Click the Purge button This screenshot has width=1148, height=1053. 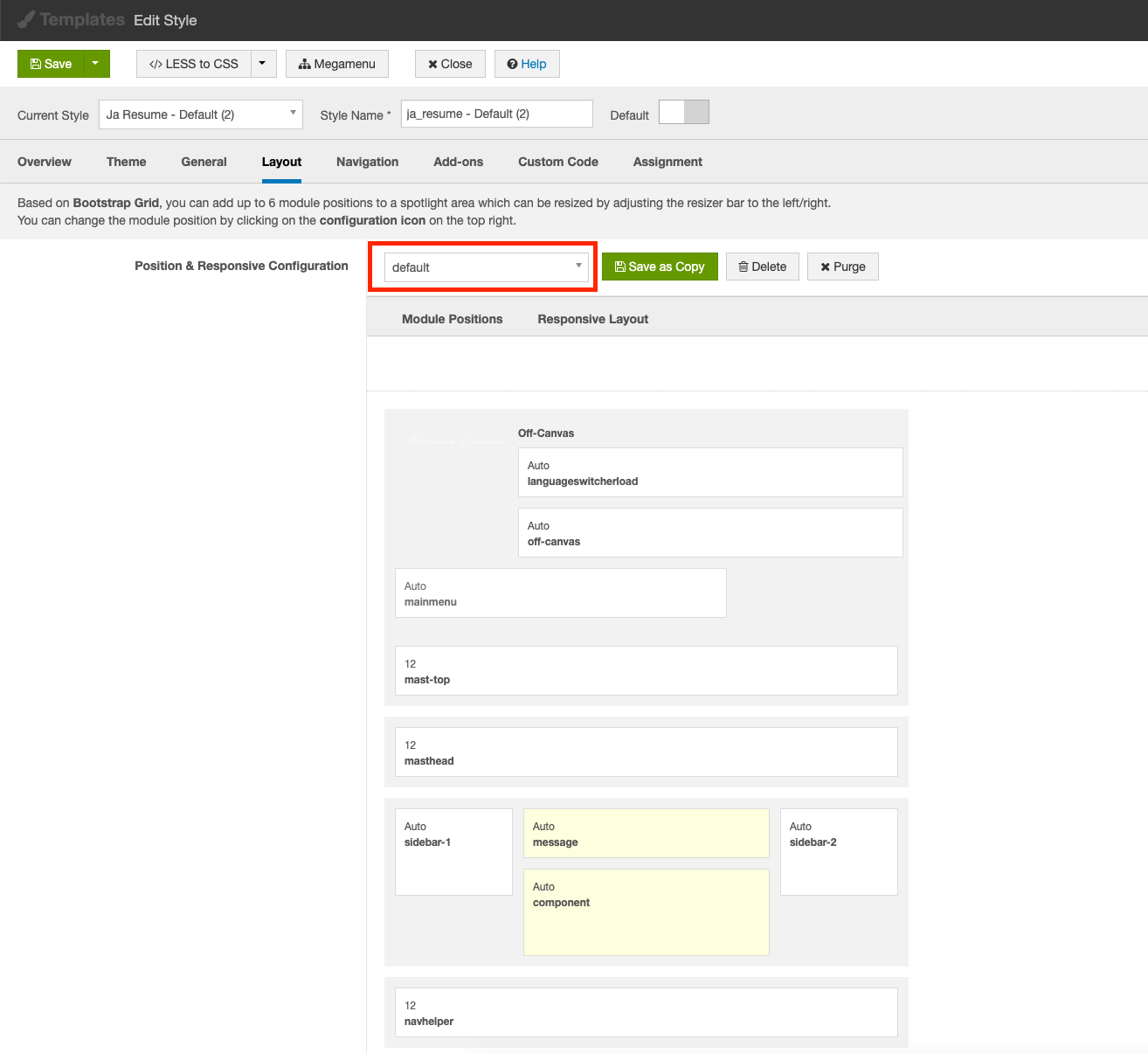point(842,267)
